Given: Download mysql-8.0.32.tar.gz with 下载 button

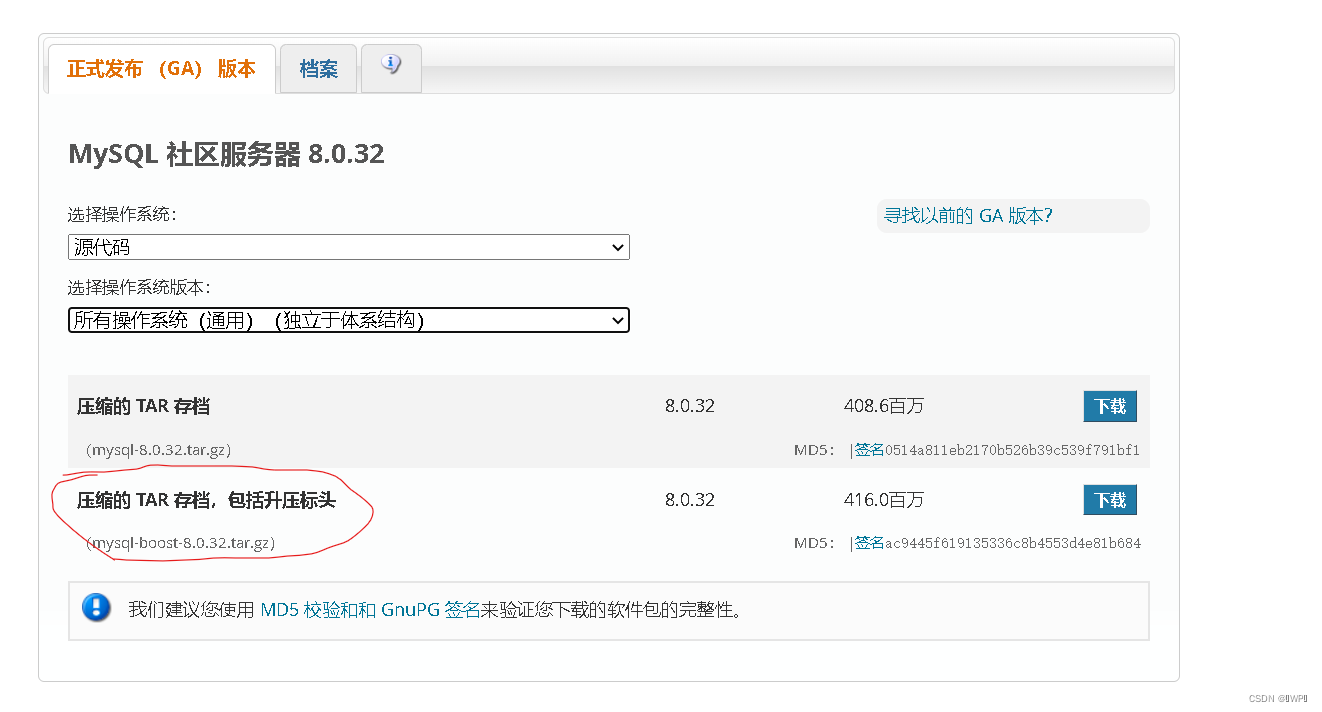Looking at the screenshot, I should tap(1110, 406).
